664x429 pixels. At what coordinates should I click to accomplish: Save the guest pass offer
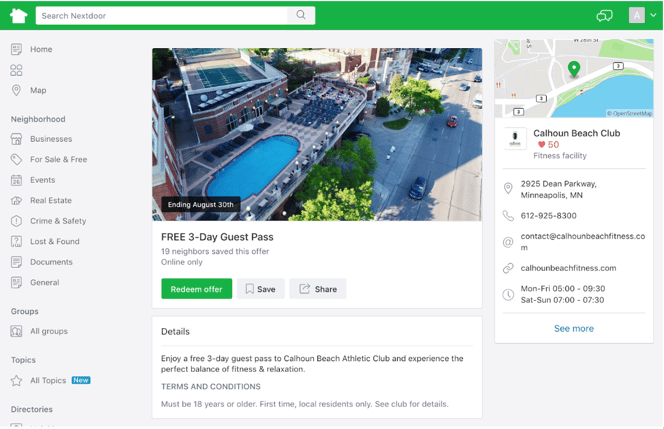coord(260,289)
